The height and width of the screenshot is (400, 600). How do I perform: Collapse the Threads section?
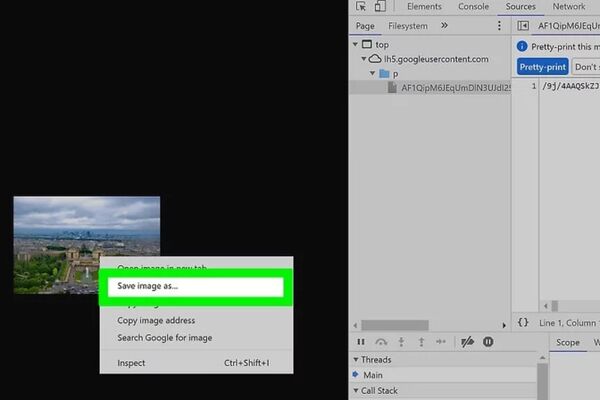point(356,360)
